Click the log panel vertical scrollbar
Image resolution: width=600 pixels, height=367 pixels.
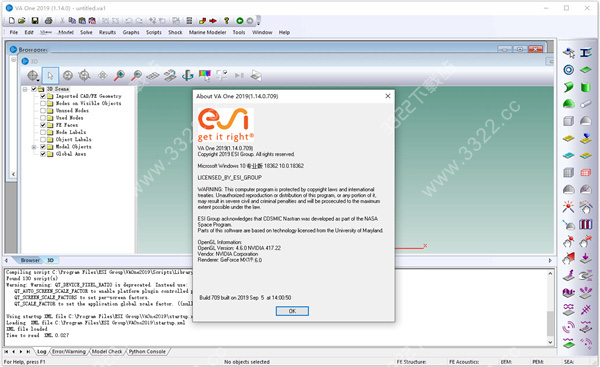pyautogui.click(x=550, y=308)
